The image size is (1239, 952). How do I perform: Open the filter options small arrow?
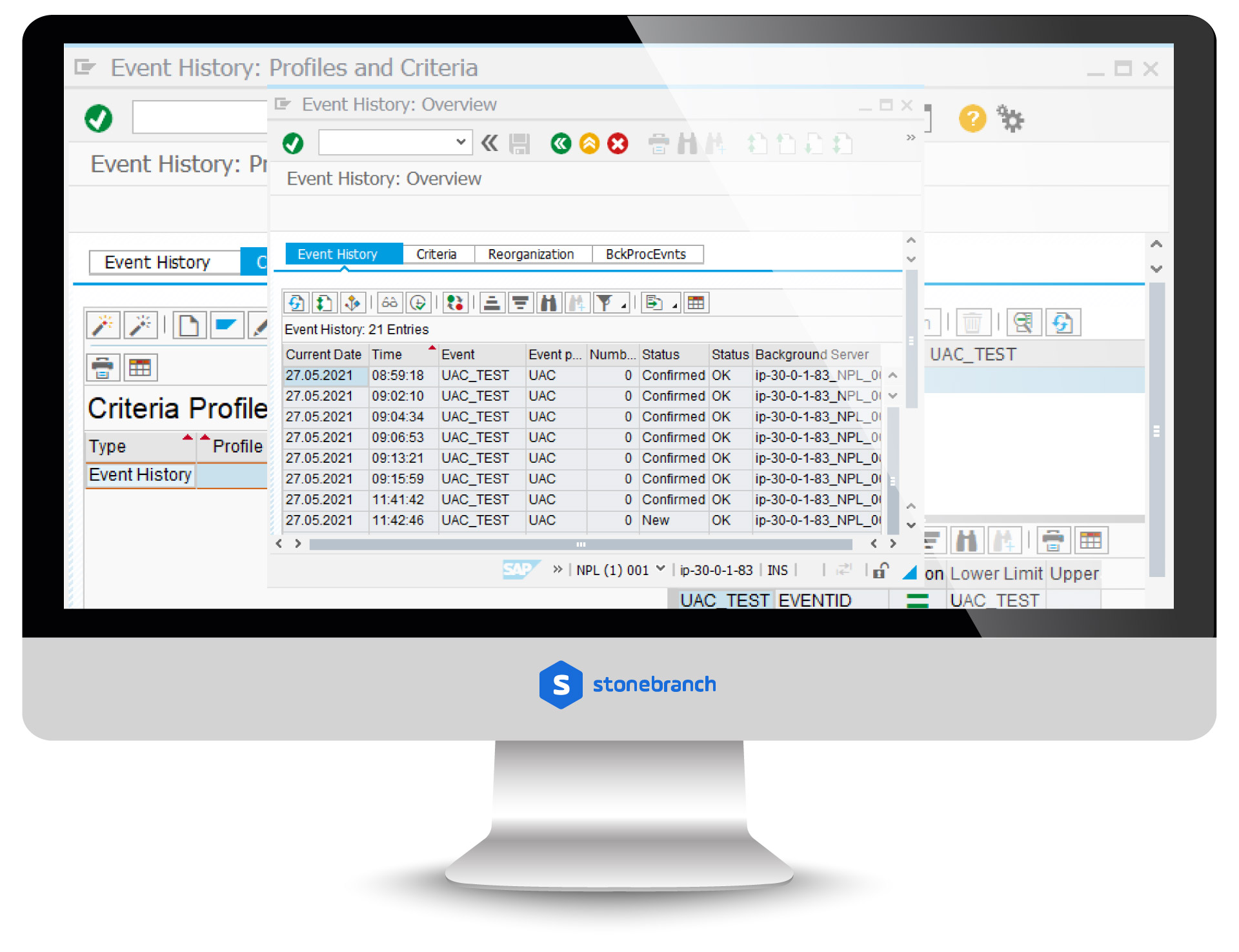point(624,306)
